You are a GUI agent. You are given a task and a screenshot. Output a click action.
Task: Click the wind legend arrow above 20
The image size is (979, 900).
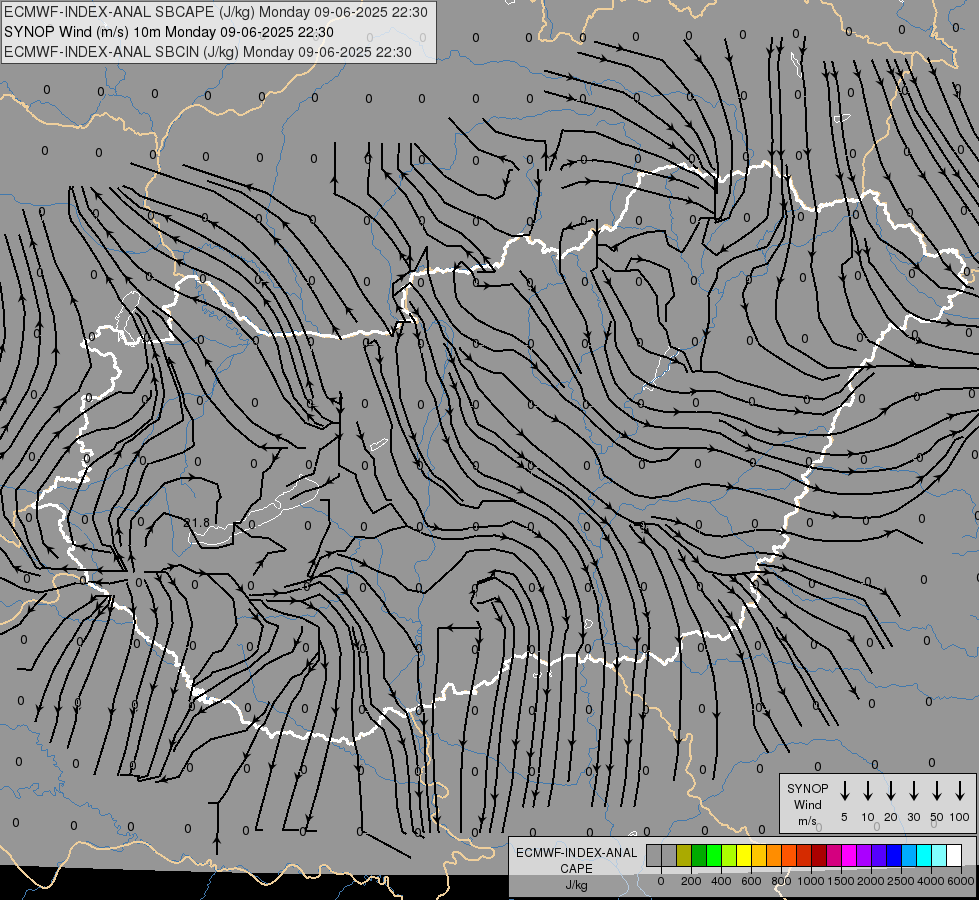point(890,791)
